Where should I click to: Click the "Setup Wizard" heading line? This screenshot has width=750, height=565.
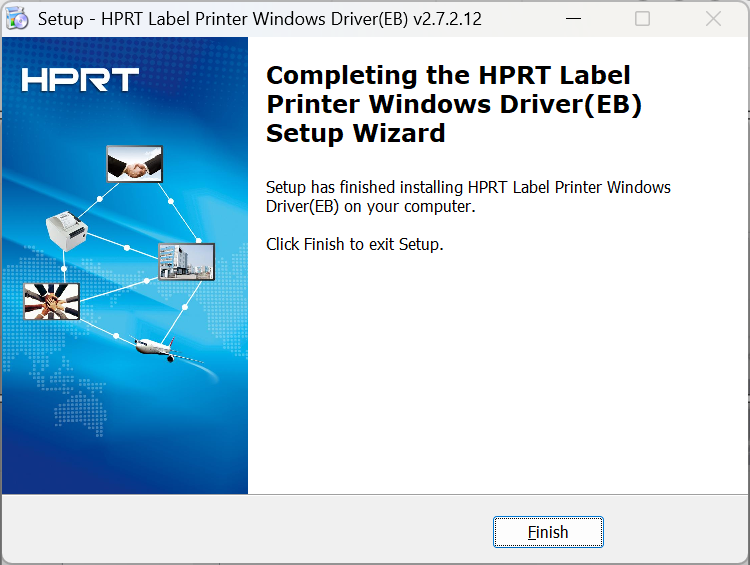[x=355, y=133]
